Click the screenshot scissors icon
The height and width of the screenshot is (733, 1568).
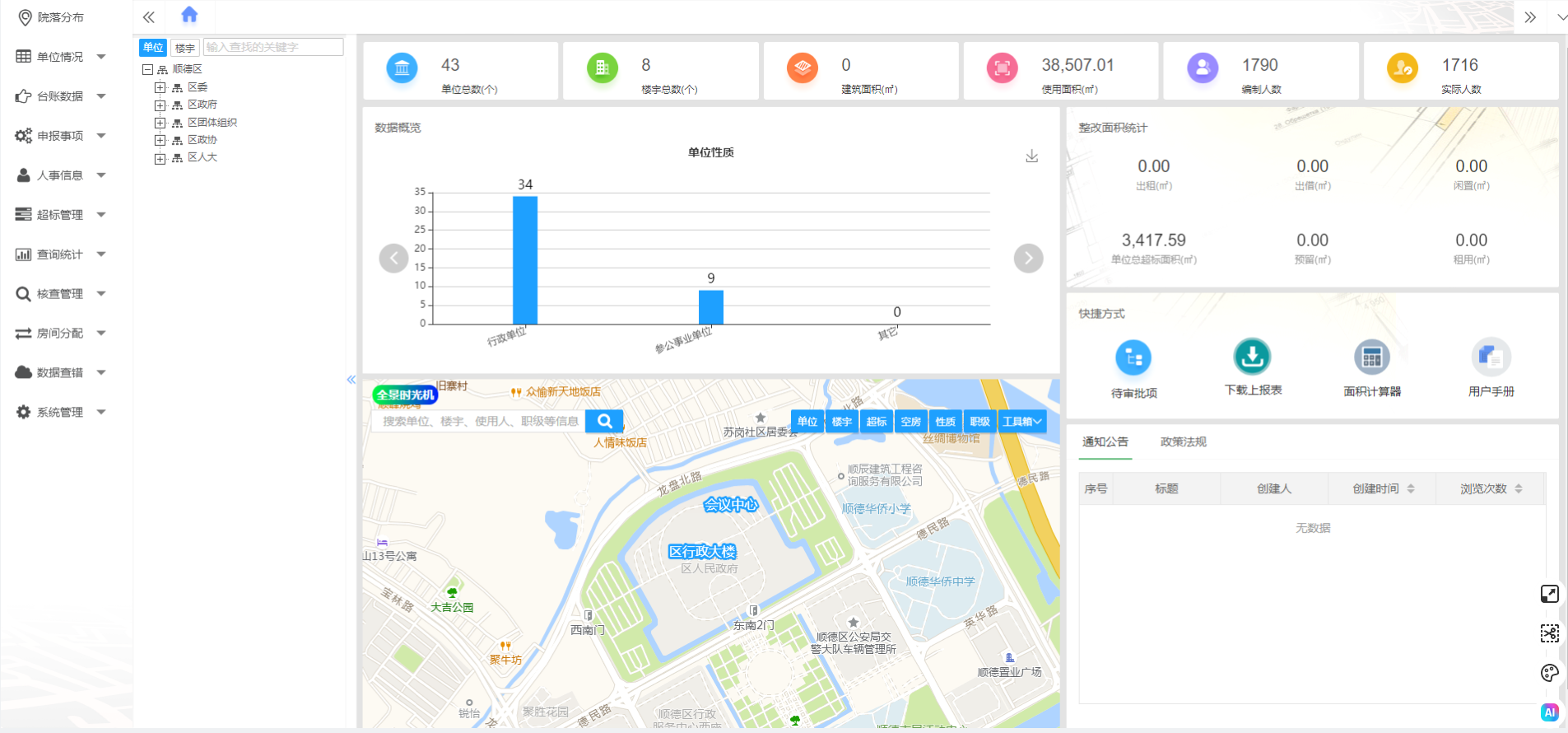pos(1549,633)
